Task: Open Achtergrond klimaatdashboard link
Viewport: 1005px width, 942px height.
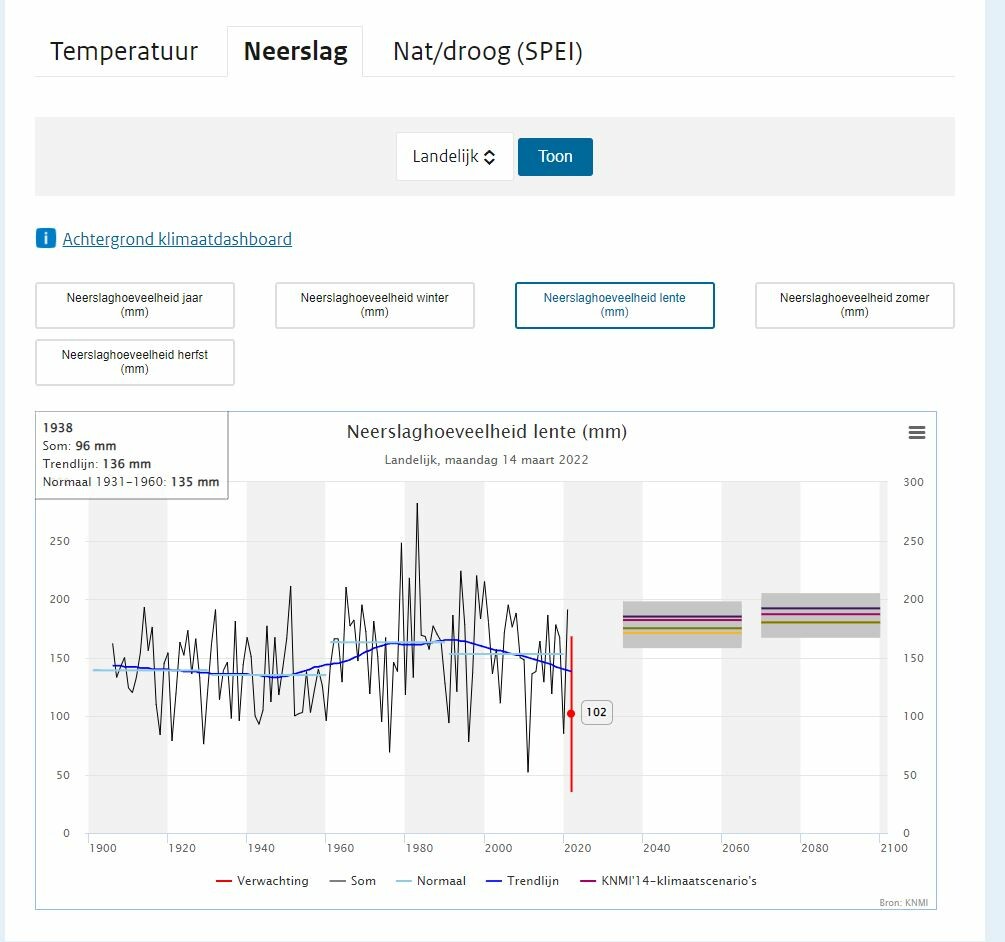Action: point(177,239)
